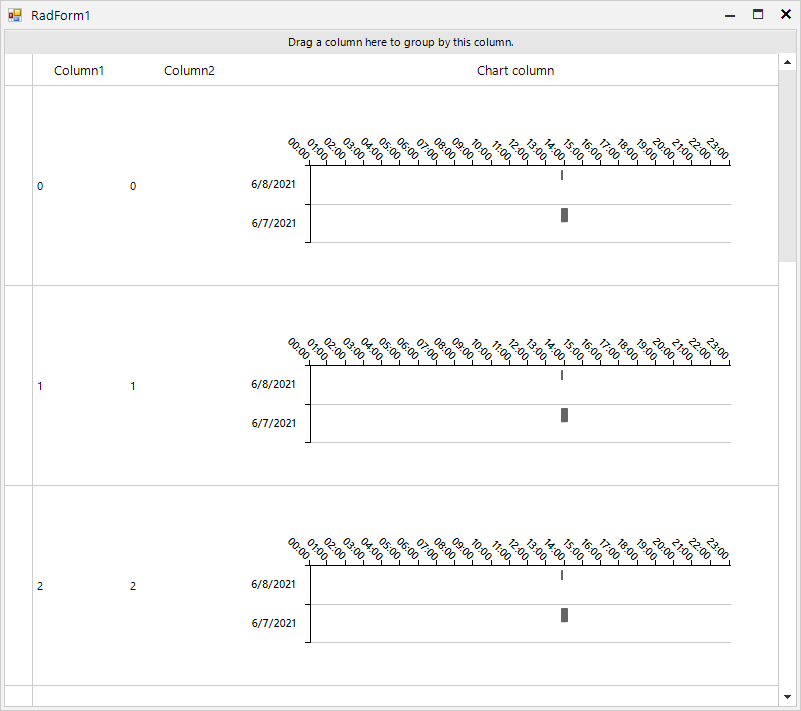Image resolution: width=801 pixels, height=711 pixels.
Task: Maximize the RadForm1 window
Action: [x=758, y=15]
